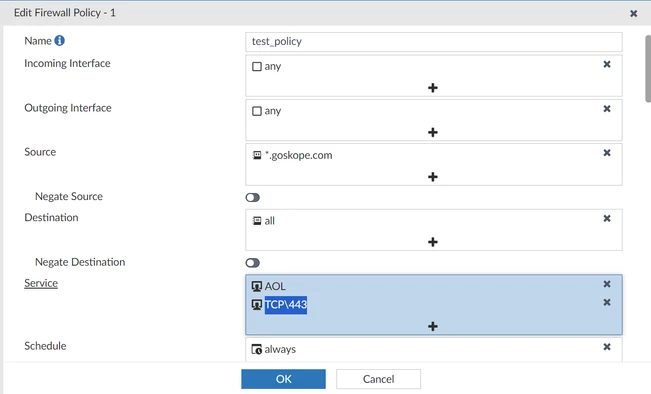Add another Service entry

[x=433, y=326]
